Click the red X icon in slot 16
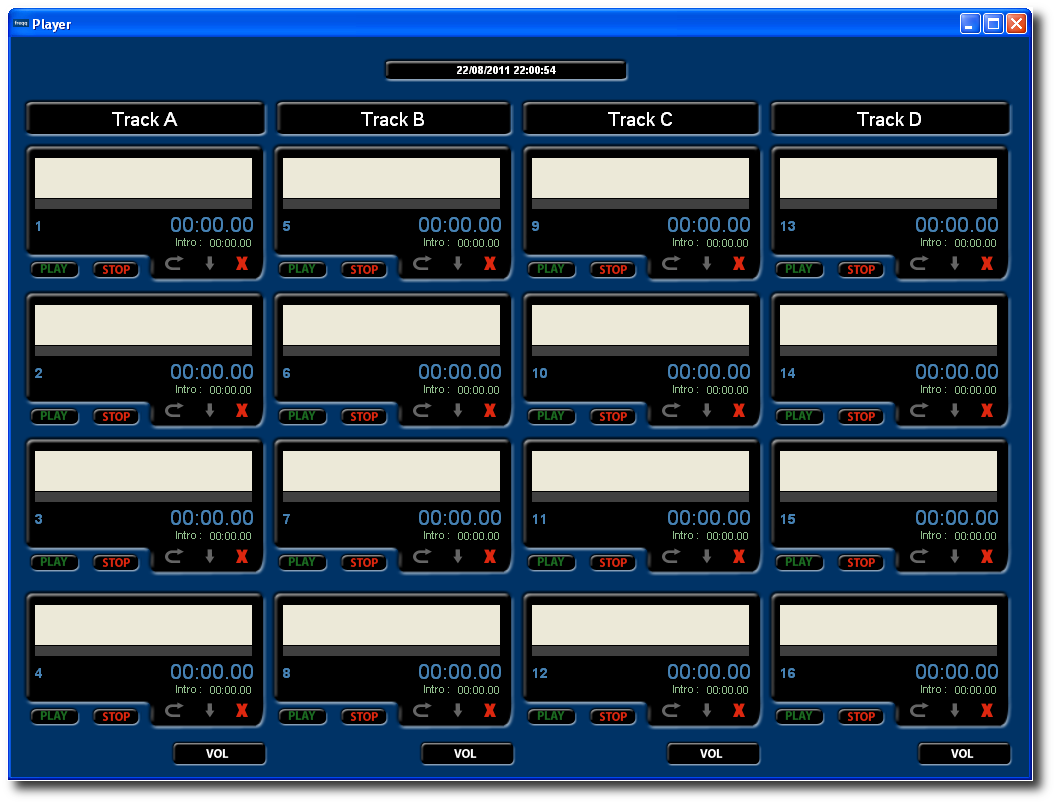1056x804 pixels. click(x=987, y=711)
